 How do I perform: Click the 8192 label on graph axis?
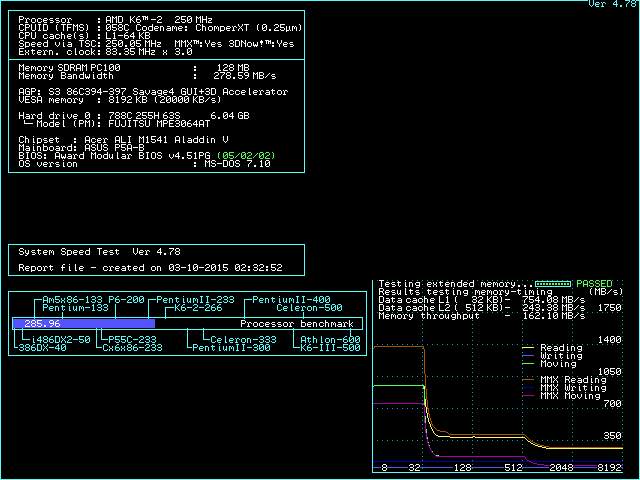click(609, 468)
